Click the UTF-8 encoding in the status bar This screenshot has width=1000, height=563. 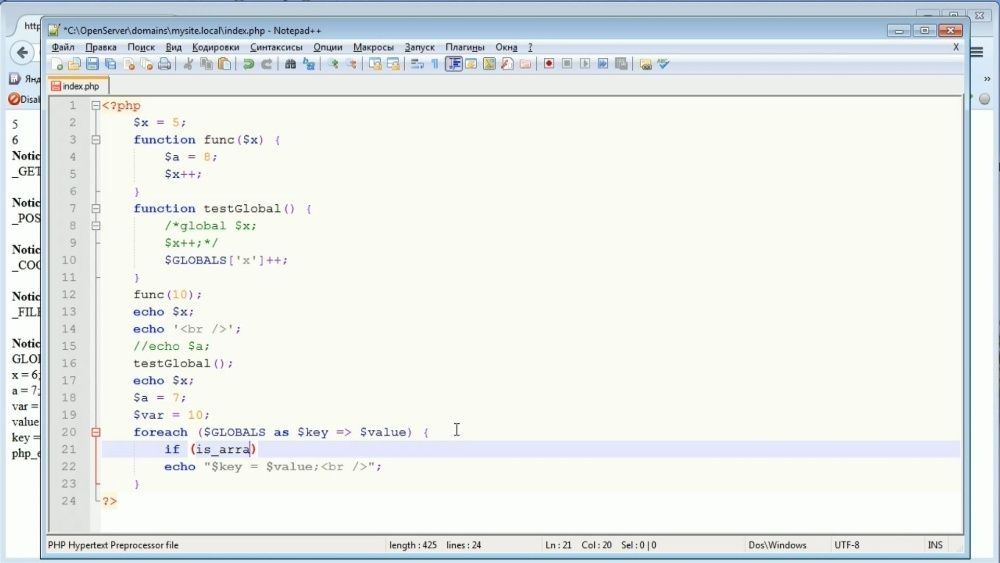pos(847,545)
